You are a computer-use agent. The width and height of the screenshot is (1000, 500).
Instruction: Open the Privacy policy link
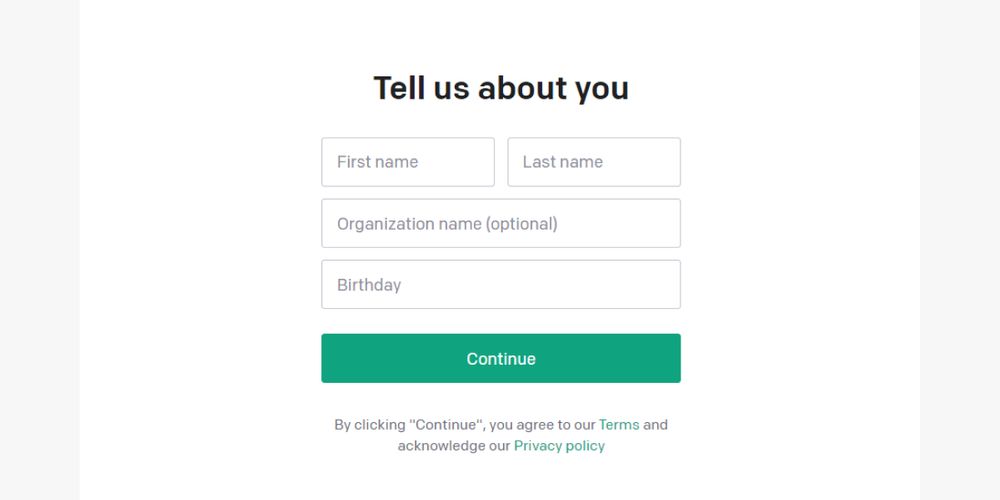(x=559, y=446)
